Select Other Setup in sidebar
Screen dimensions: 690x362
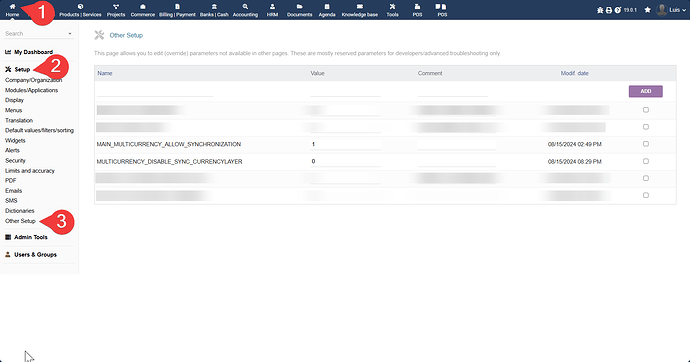click(20, 221)
